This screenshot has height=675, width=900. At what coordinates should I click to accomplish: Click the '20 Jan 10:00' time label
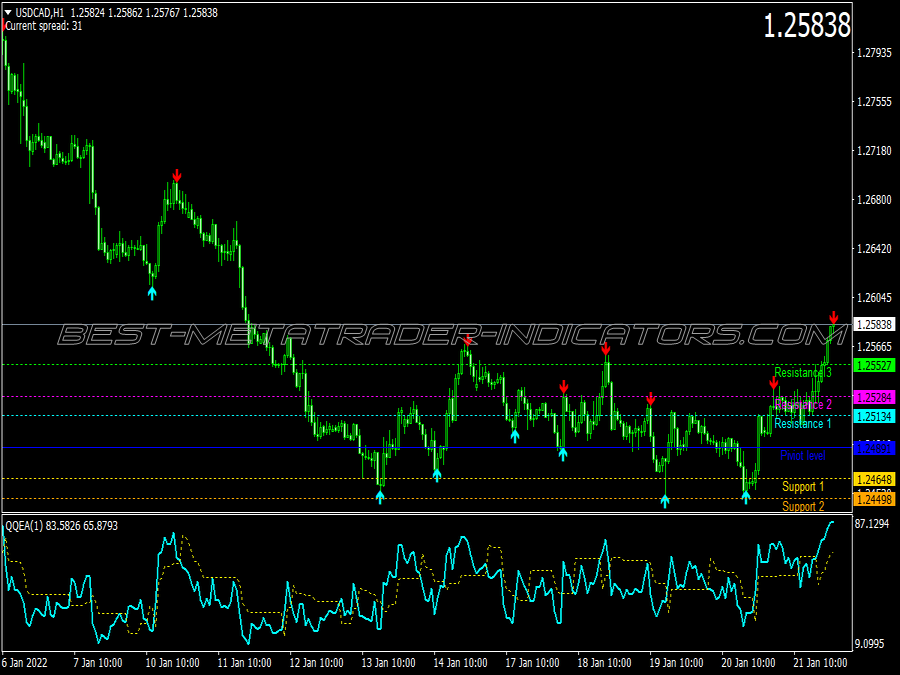(748, 663)
